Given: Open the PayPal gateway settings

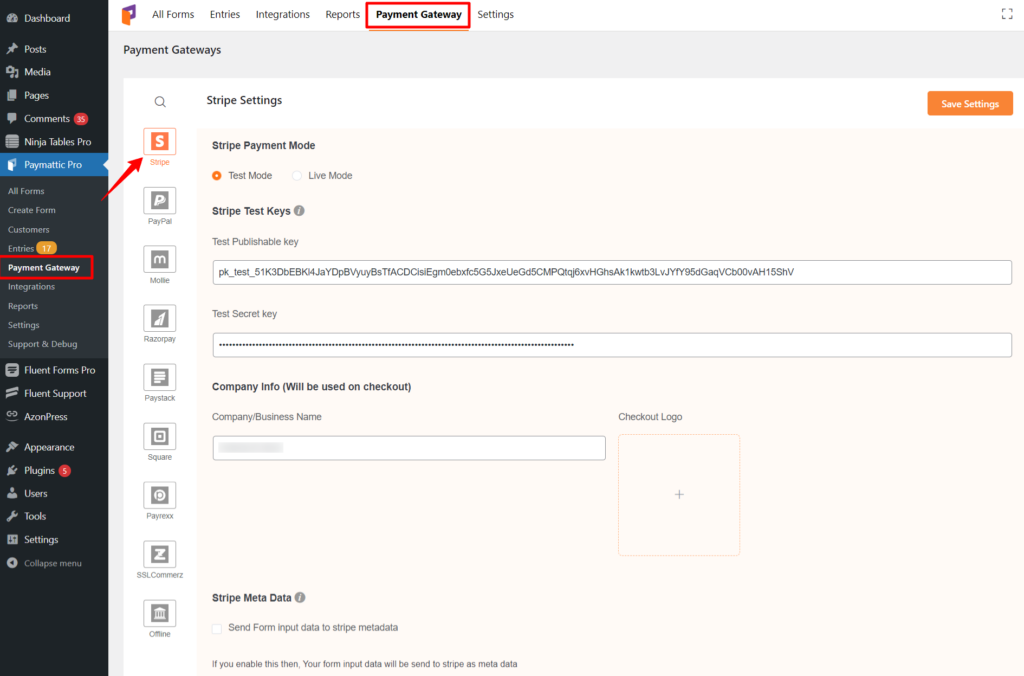Looking at the screenshot, I should pos(159,200).
